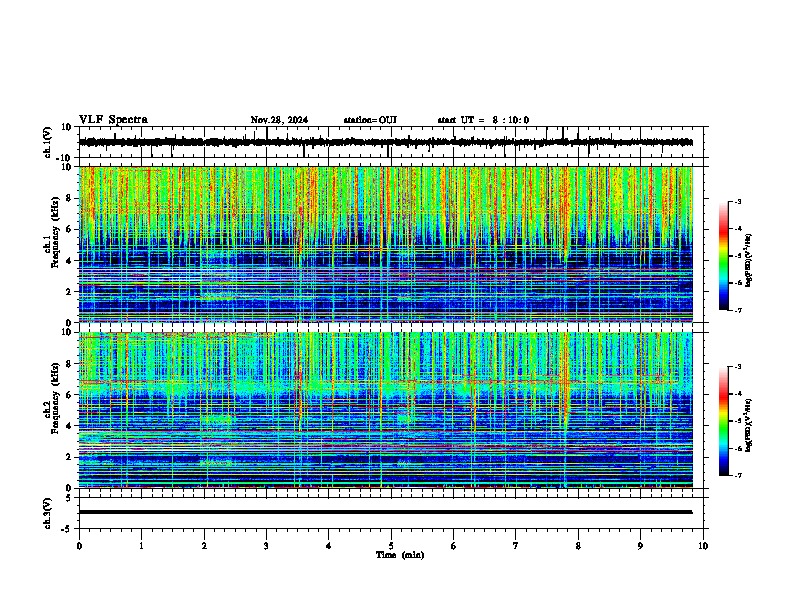Click the "ch.3(V)" axis label
The width and height of the screenshot is (792, 612).
pyautogui.click(x=48, y=513)
